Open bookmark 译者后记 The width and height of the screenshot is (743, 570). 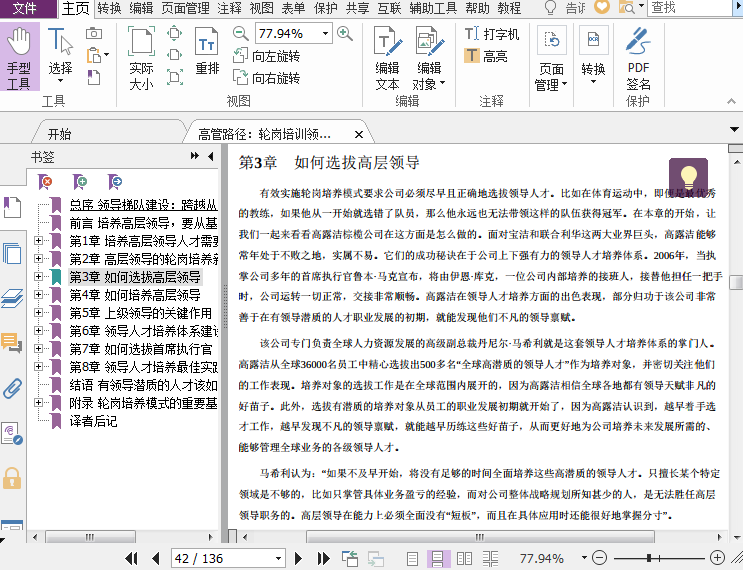point(93,421)
